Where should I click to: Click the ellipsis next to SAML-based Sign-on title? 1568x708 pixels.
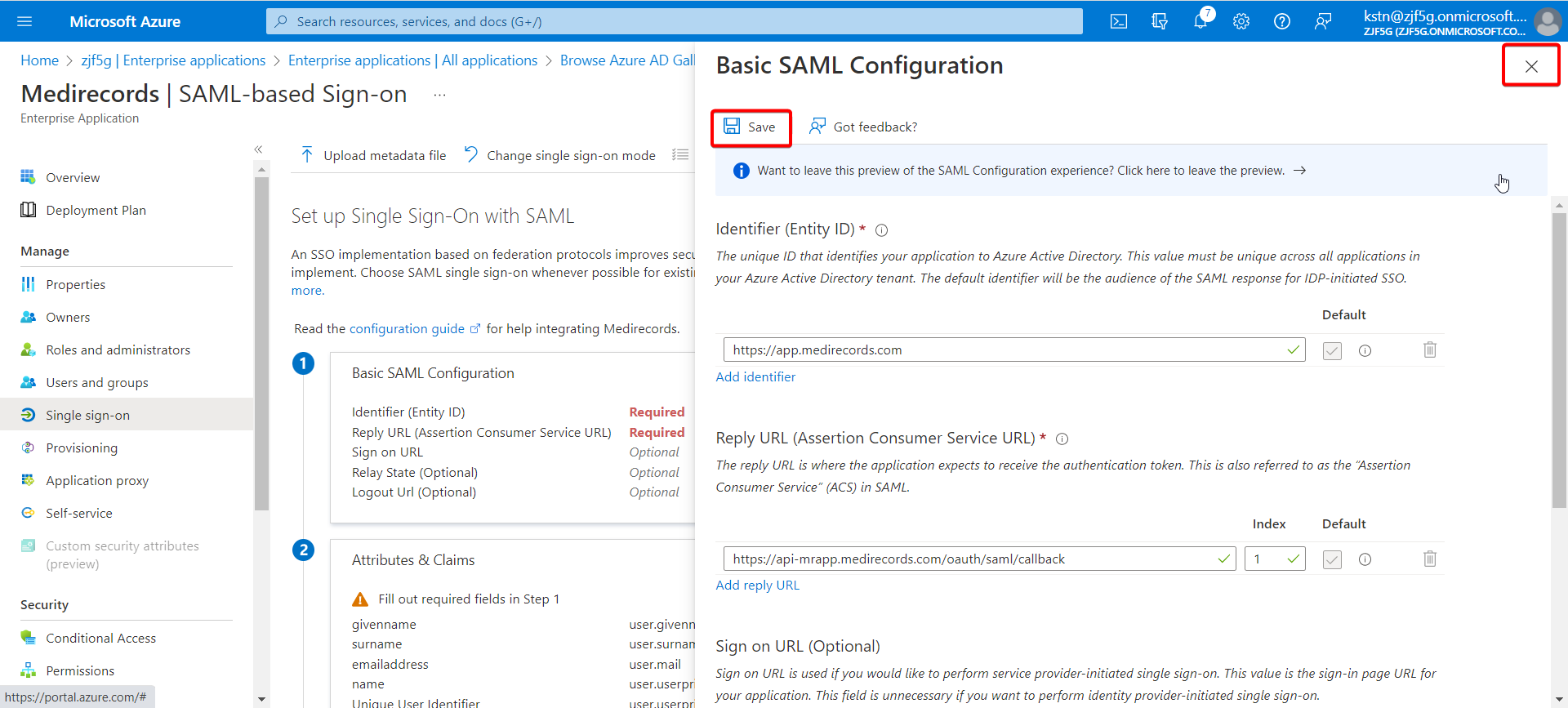[439, 95]
